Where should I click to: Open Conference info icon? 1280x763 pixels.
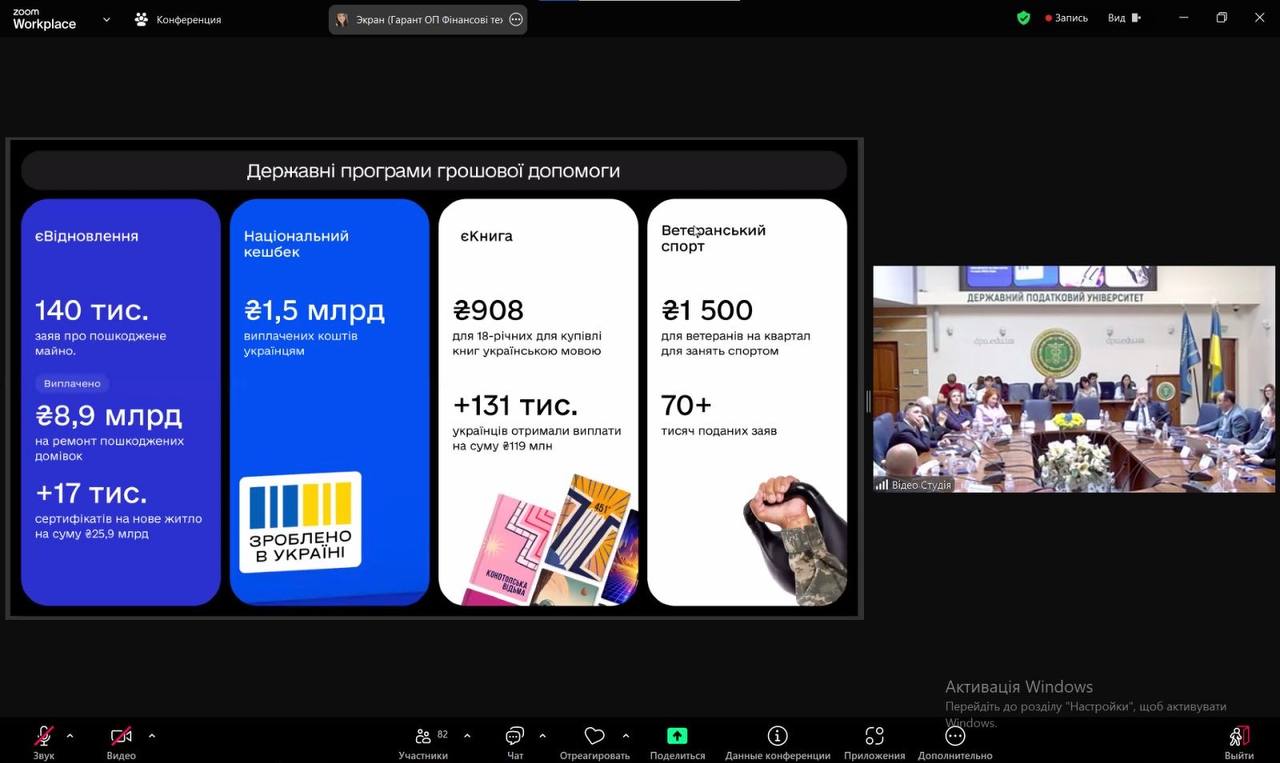coord(777,736)
